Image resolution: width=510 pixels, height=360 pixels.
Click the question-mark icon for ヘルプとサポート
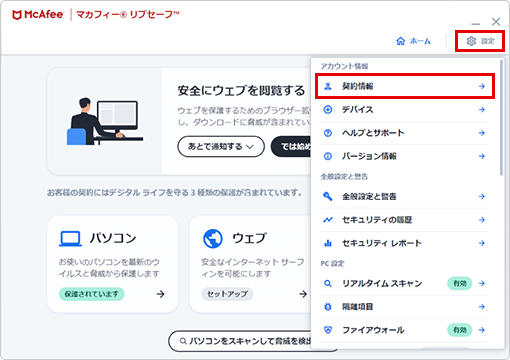328,133
